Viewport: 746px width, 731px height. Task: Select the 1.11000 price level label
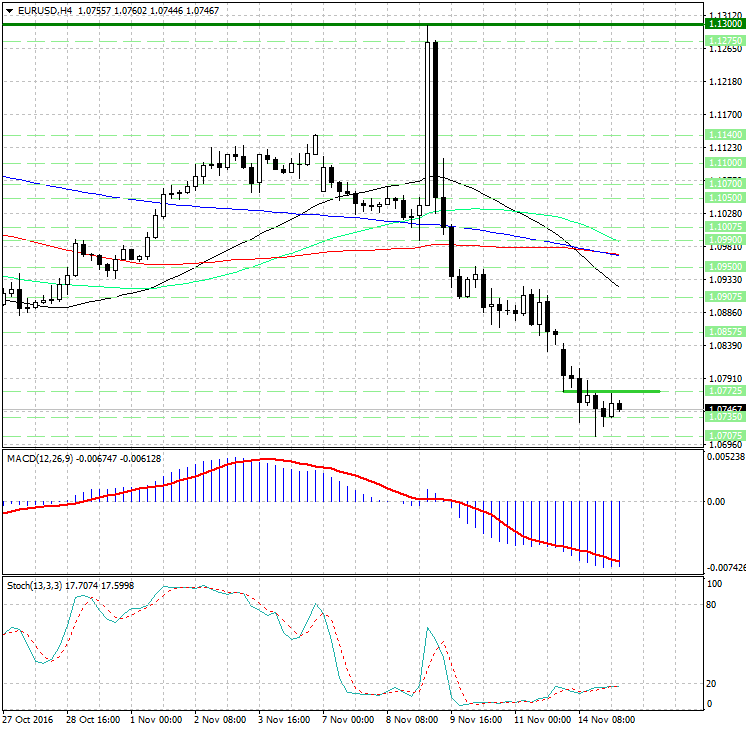(725, 163)
